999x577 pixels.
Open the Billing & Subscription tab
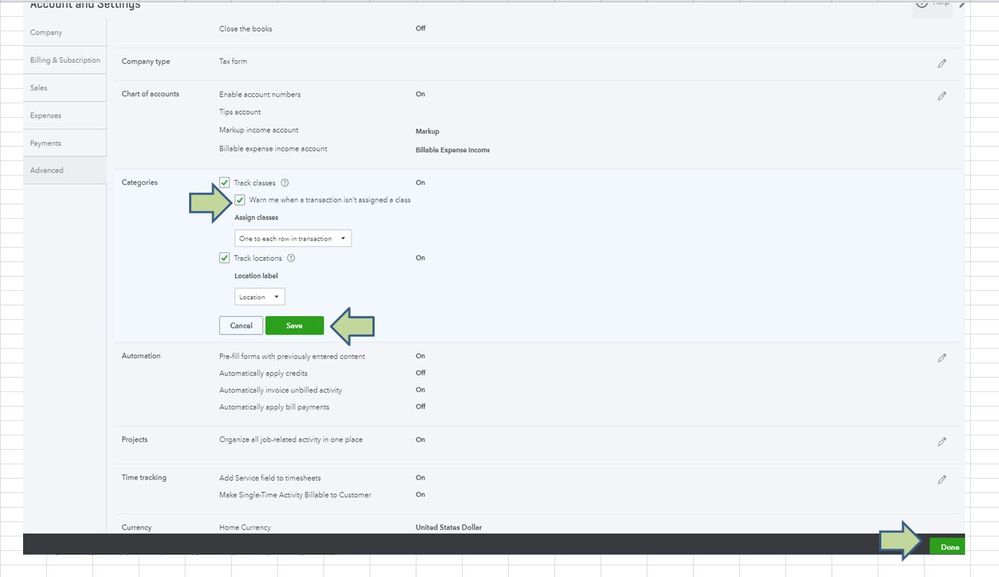(65, 60)
